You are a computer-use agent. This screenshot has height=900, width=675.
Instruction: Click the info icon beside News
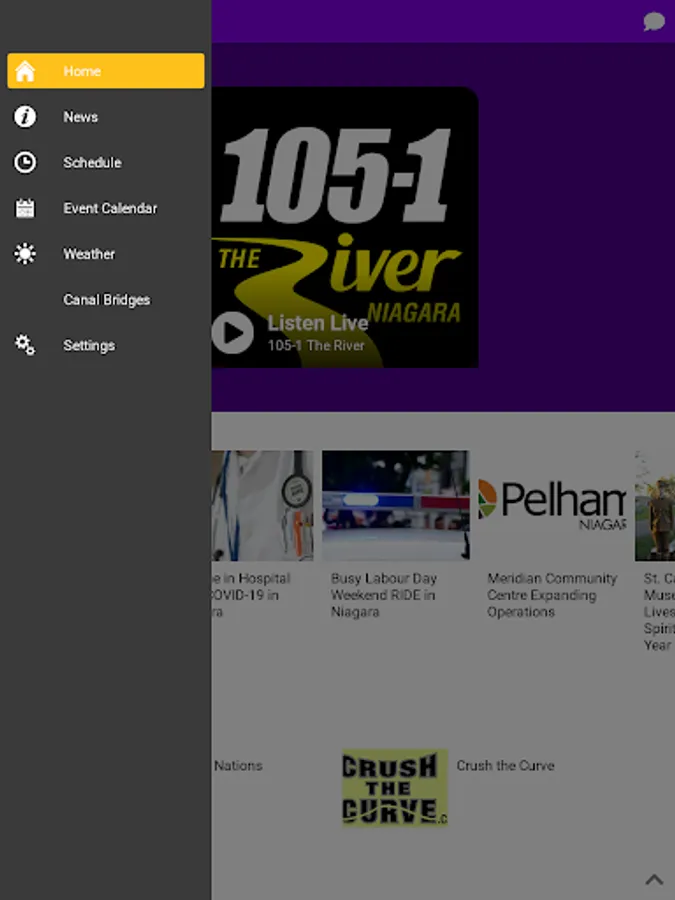pyautogui.click(x=25, y=117)
